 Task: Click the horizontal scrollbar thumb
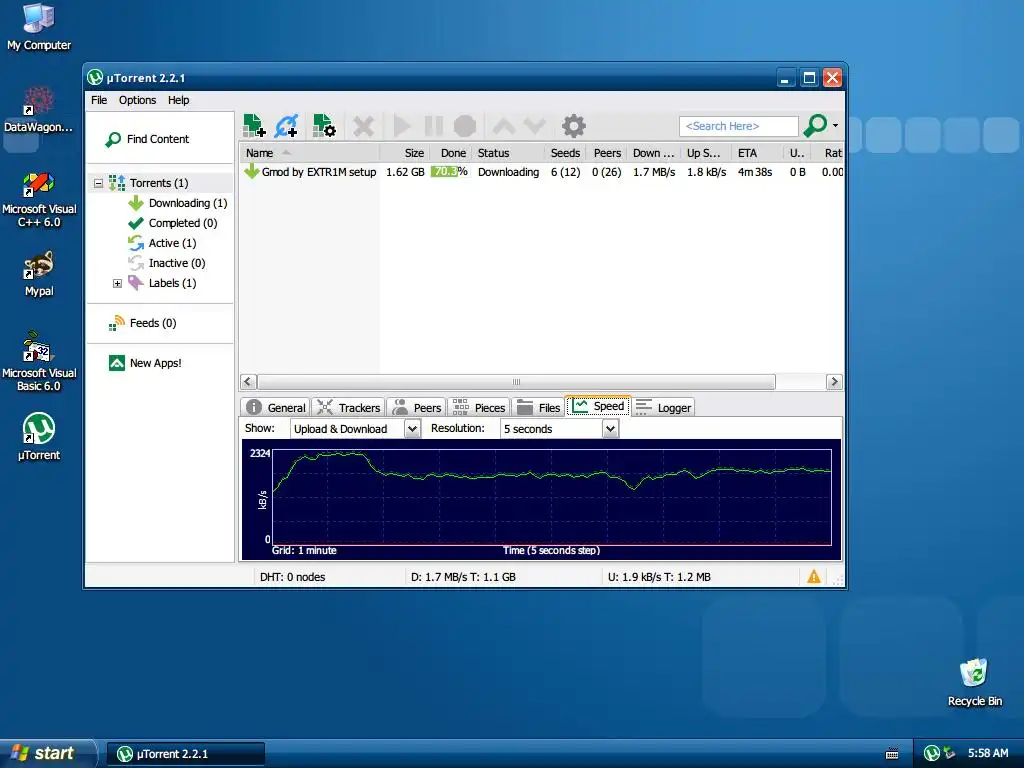click(516, 381)
